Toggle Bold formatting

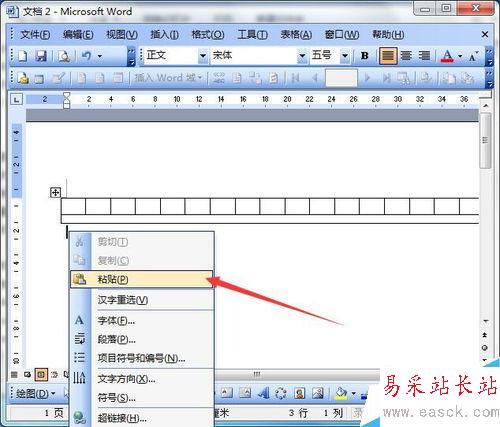pyautogui.click(x=365, y=56)
